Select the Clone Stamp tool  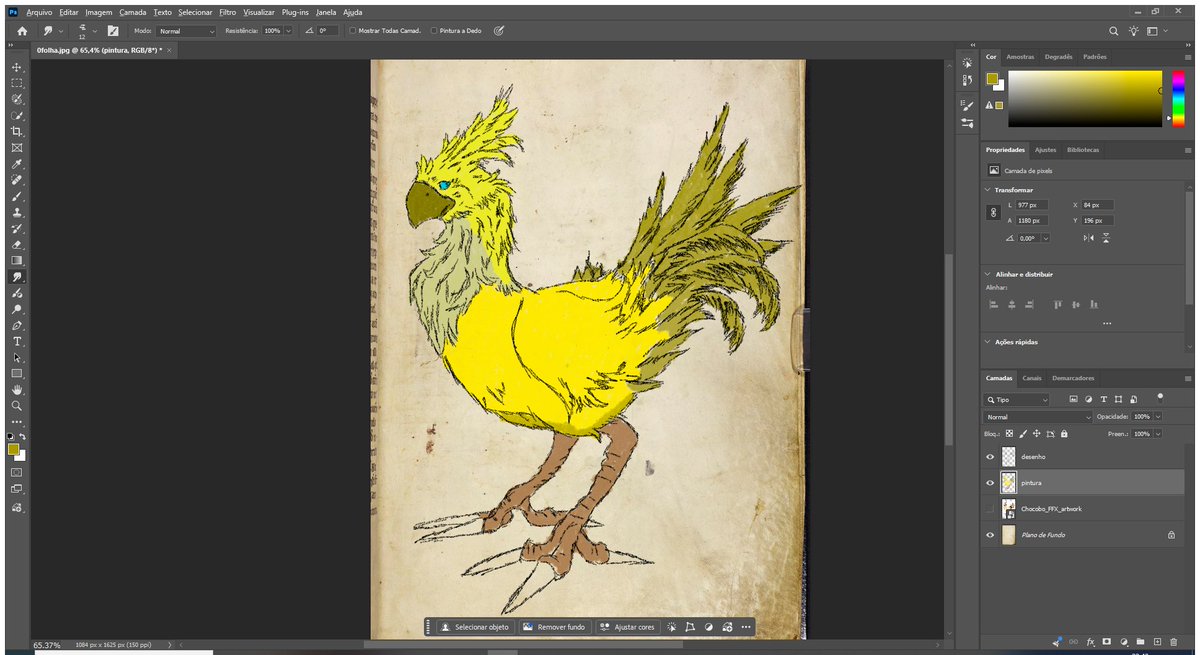click(x=17, y=212)
